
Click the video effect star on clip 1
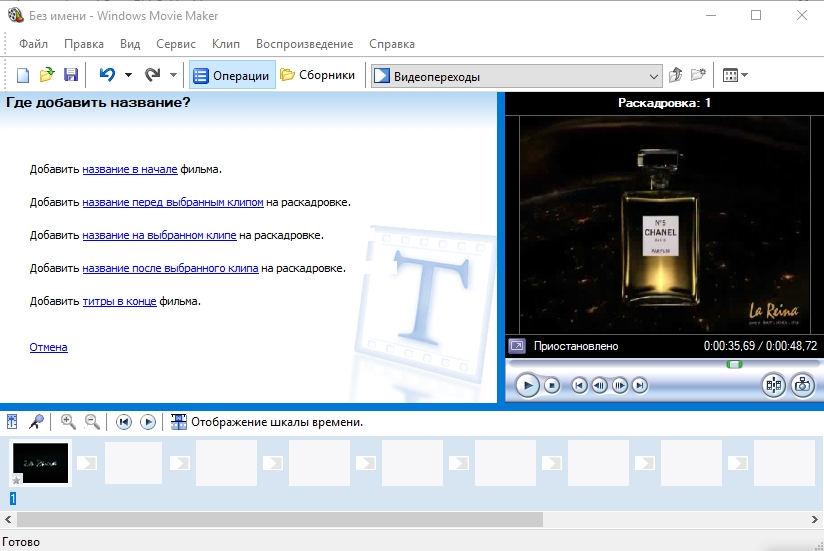pyautogui.click(x=16, y=480)
